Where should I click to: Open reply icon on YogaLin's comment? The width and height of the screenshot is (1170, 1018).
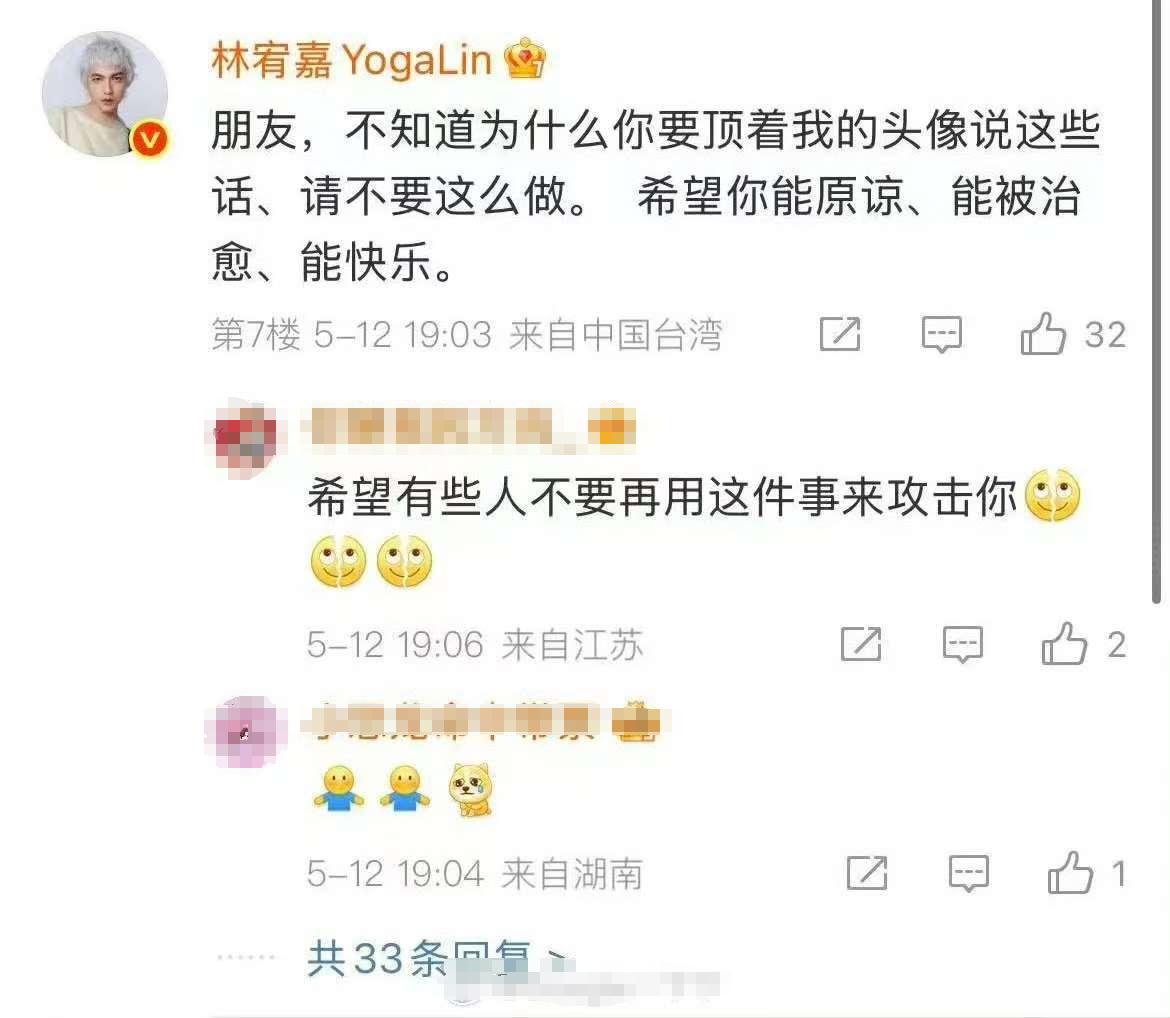coord(942,334)
